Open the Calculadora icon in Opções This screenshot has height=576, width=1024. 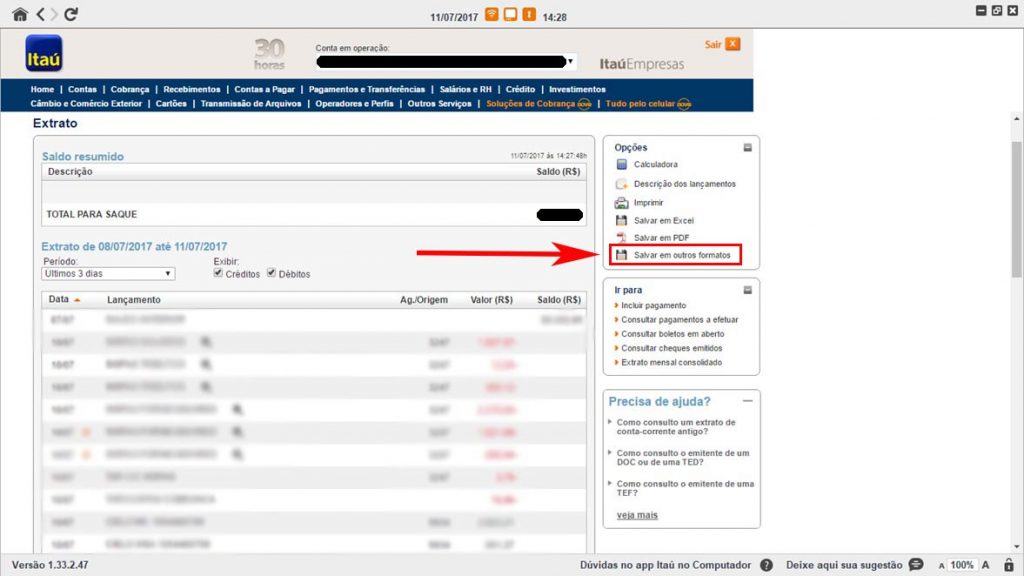tap(621, 164)
